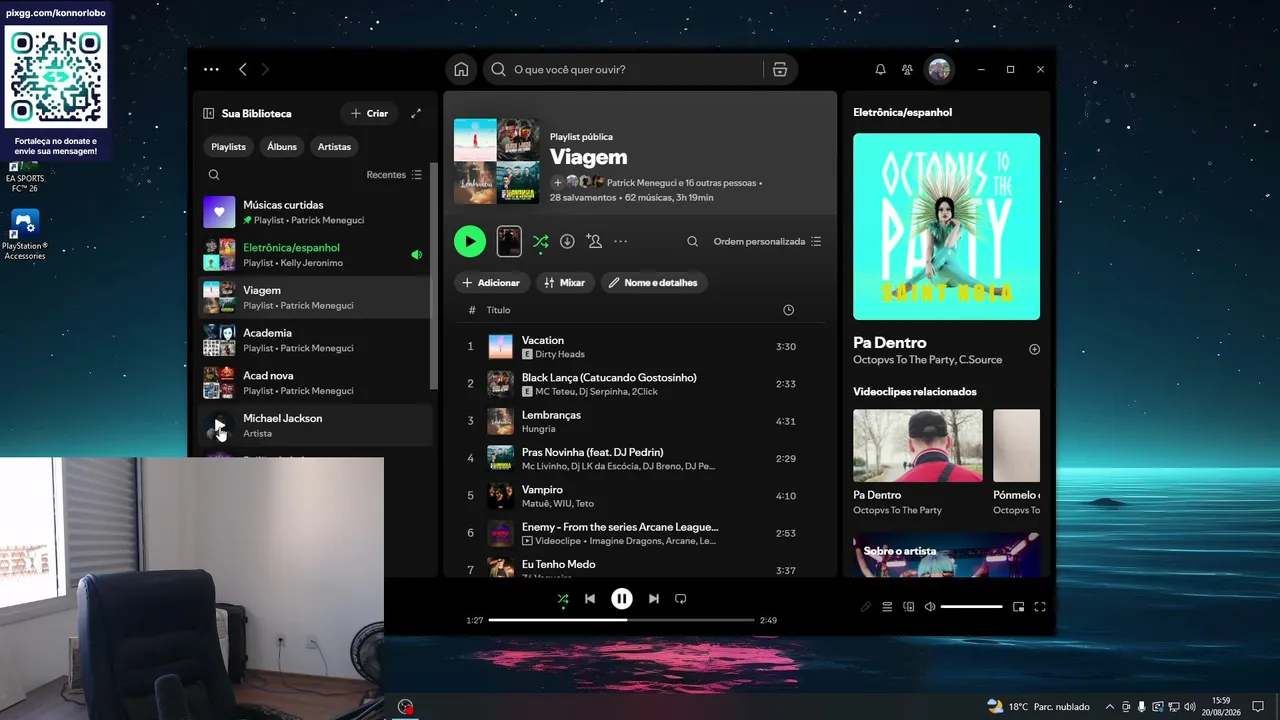This screenshot has height=720, width=1280.
Task: Go forward with the right arrow
Action: pyautogui.click(x=265, y=69)
